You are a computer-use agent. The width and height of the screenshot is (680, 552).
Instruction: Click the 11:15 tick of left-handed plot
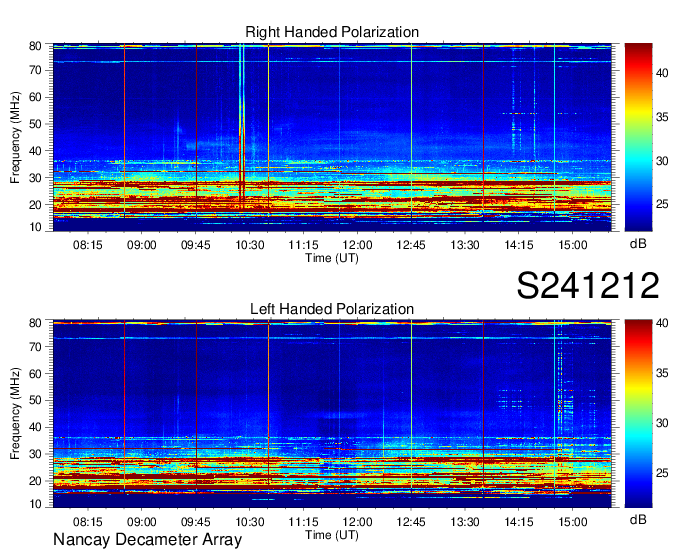[x=303, y=522]
